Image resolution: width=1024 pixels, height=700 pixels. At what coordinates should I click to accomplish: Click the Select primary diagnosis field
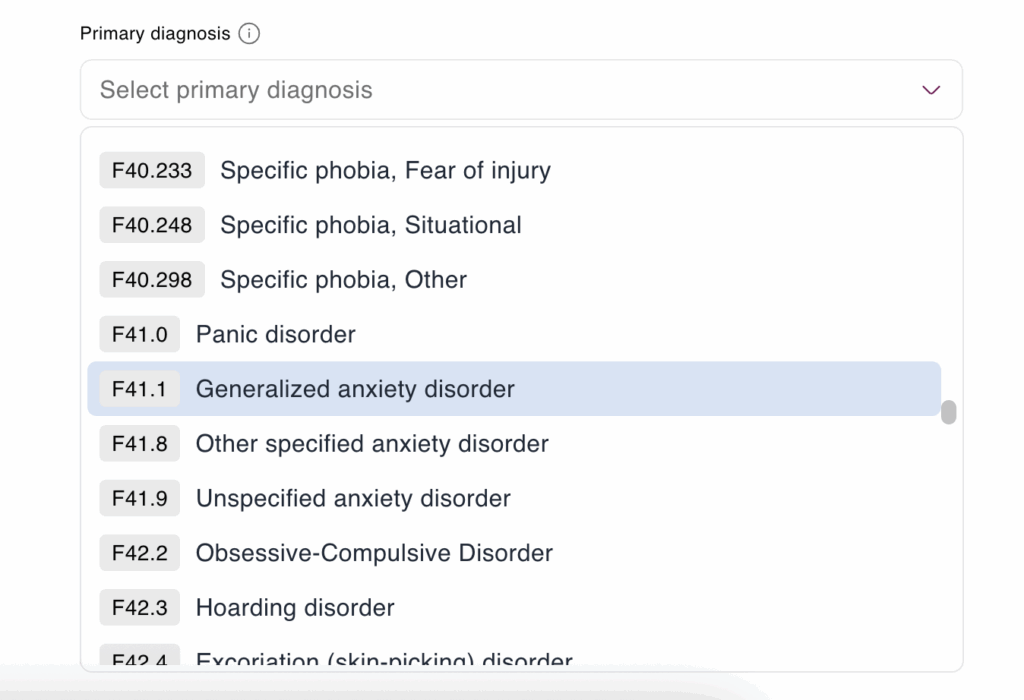pos(500,90)
